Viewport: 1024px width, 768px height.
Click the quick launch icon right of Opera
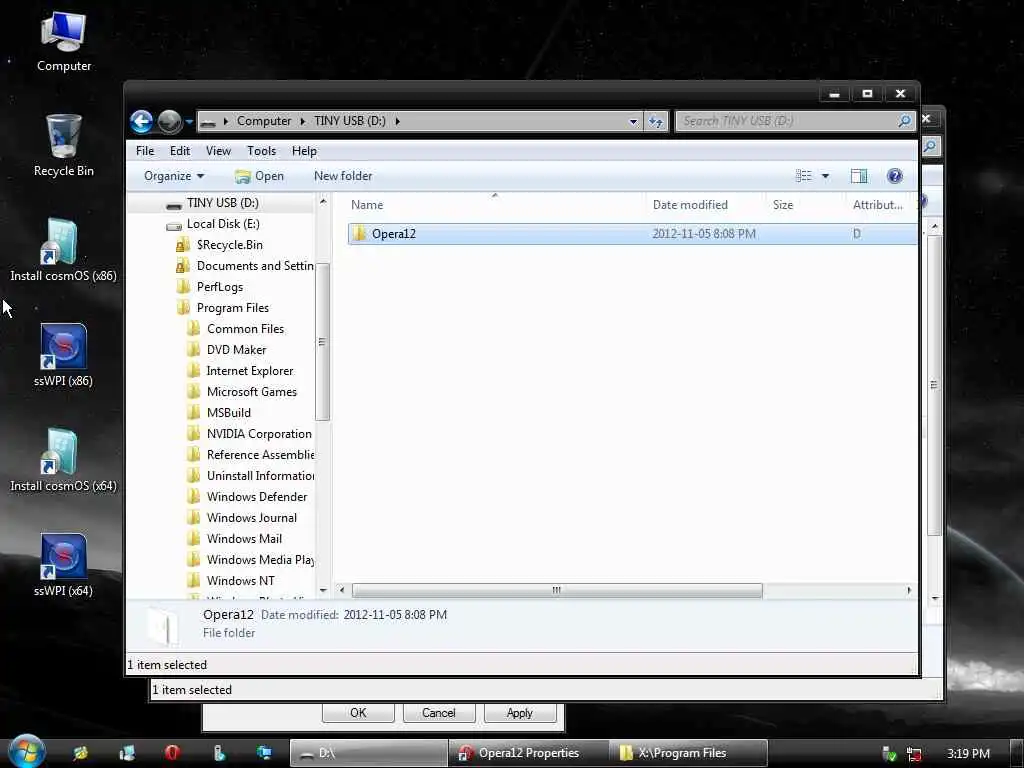pos(219,753)
